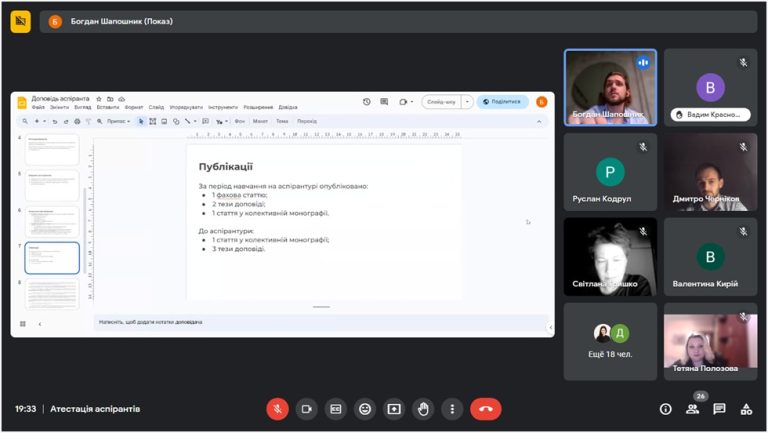
Task: Click the move to folder icon
Action: [110, 99]
